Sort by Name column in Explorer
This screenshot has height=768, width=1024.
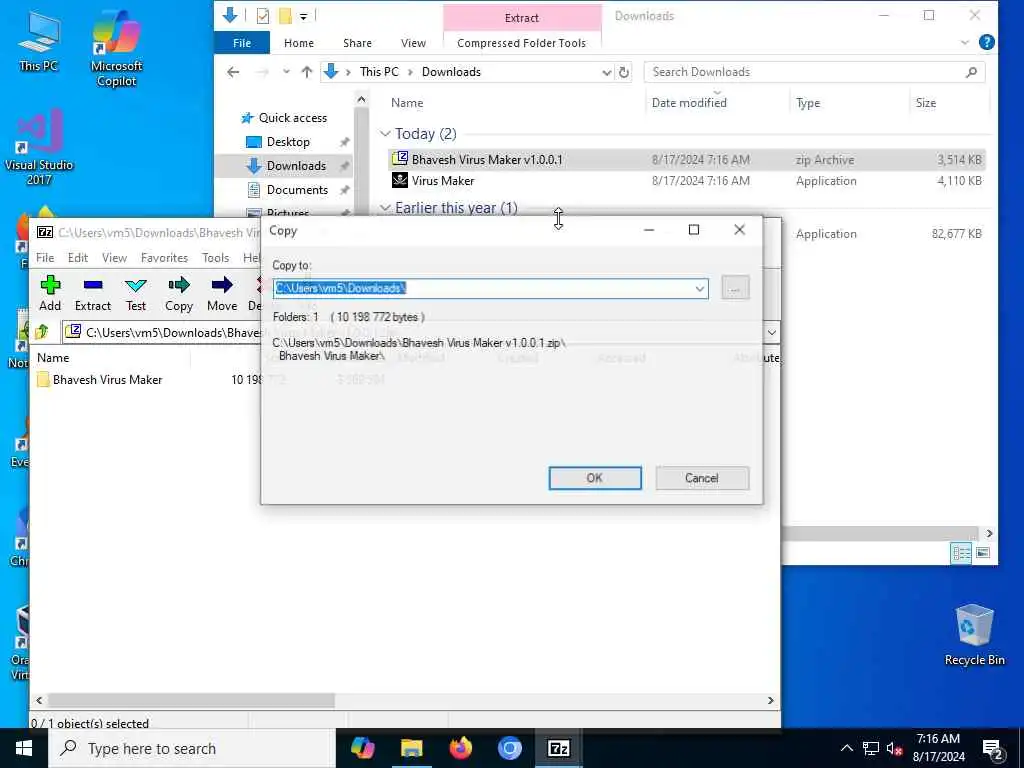tap(407, 103)
